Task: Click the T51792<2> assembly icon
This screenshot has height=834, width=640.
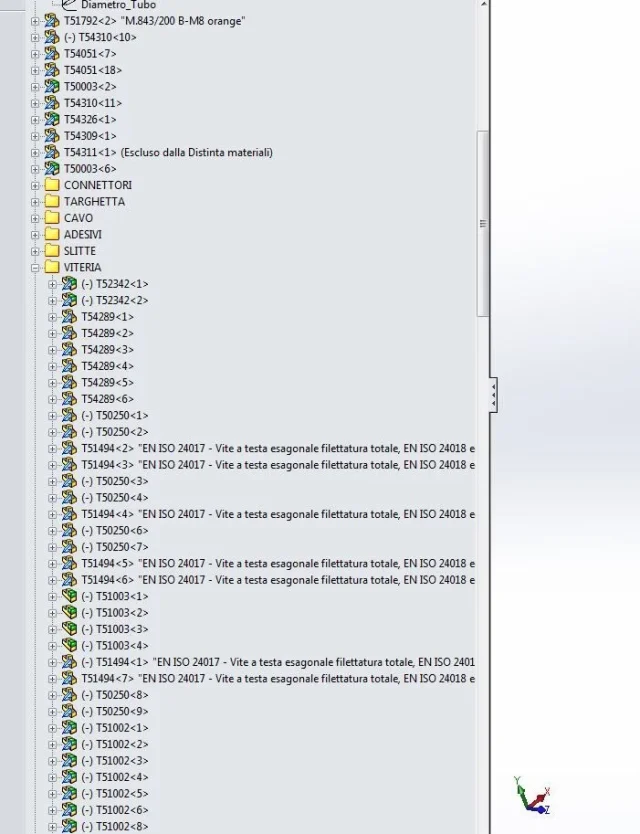Action: tap(52, 21)
